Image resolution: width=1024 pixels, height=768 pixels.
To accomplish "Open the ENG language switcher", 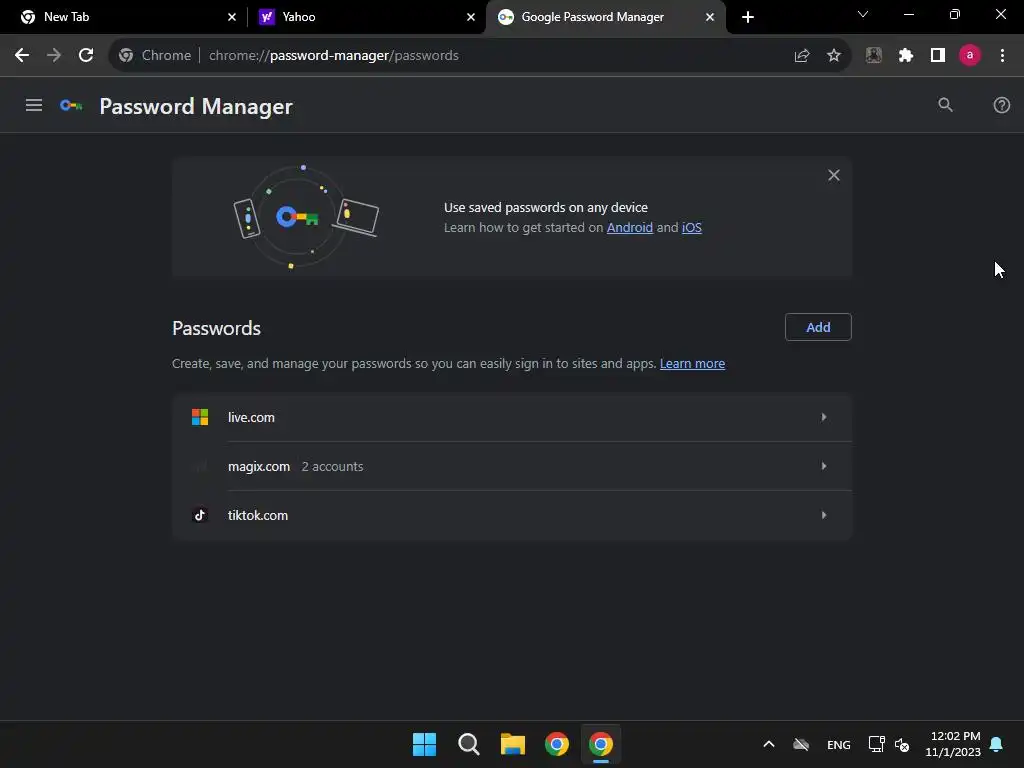I will point(839,744).
